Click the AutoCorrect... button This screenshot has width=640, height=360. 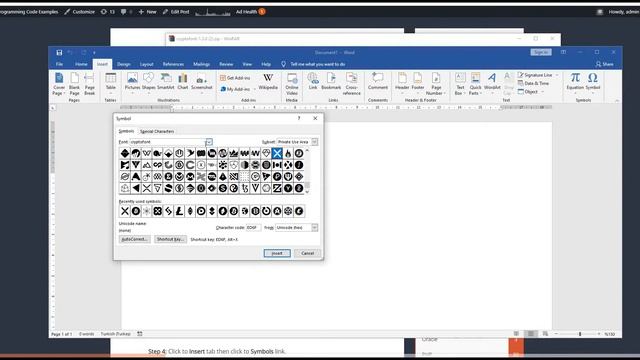pos(134,239)
